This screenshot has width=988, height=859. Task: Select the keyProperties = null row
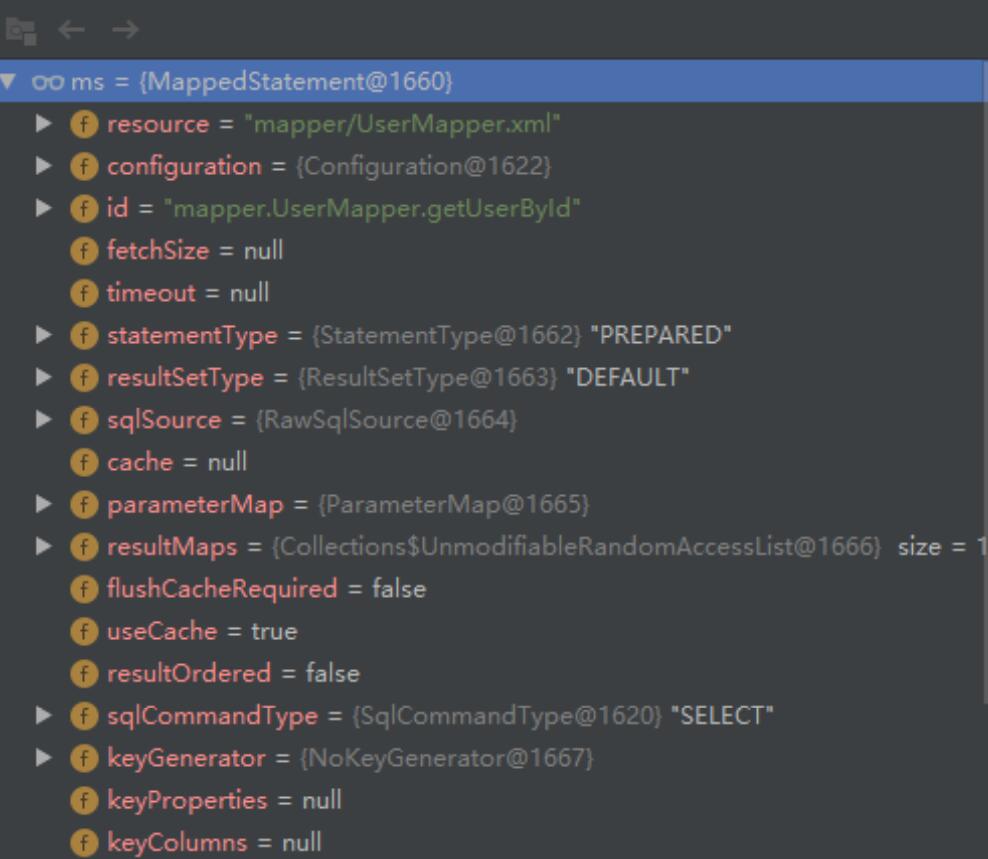[x=224, y=800]
